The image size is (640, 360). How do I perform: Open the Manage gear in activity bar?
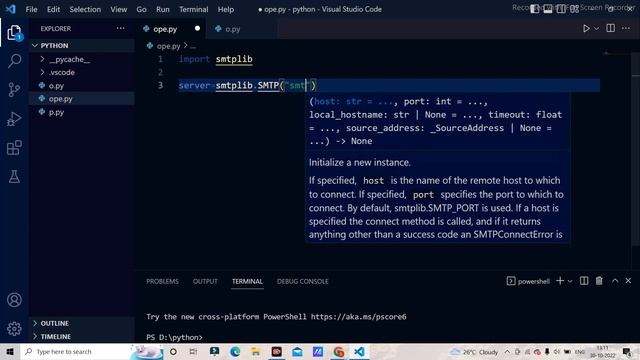(x=14, y=329)
